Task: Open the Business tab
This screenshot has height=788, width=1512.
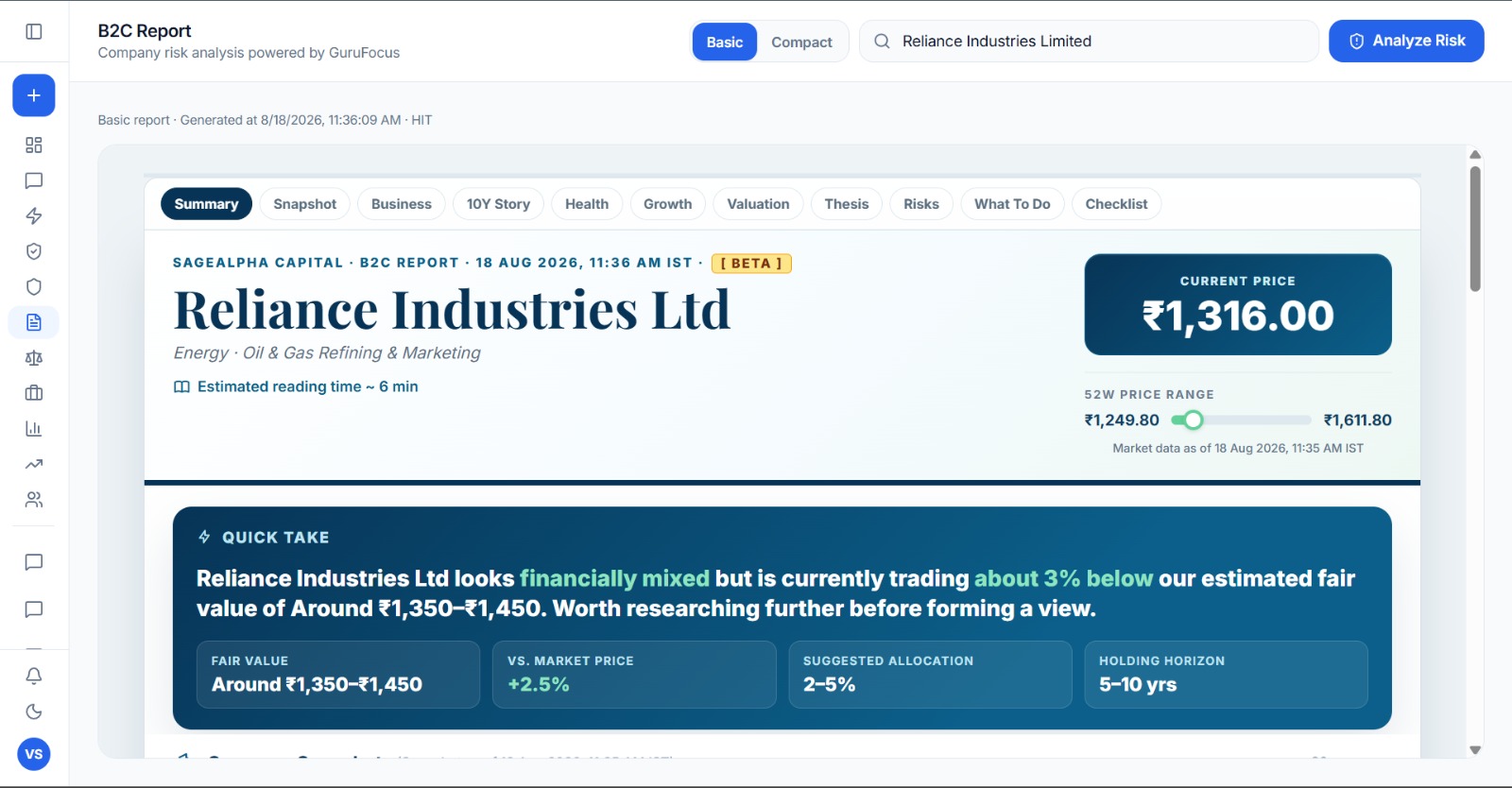Action: click(x=401, y=204)
